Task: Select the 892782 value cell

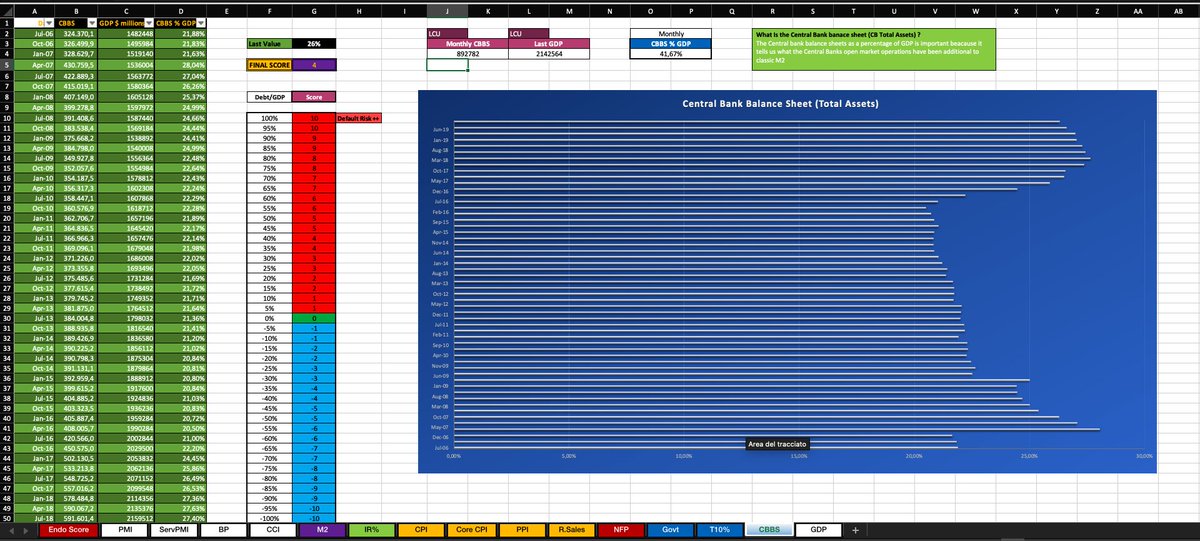Action: [466, 54]
